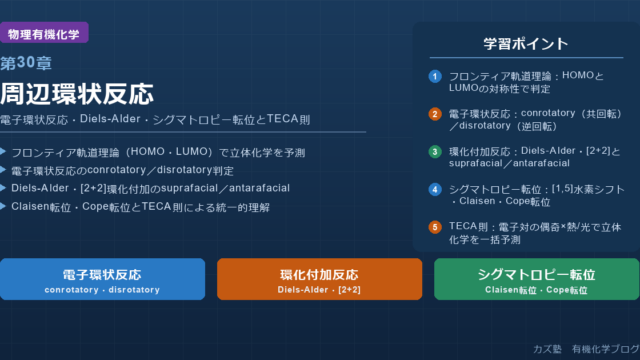Click numbered circle 4 for シグマトロピー転位 point
Screen dimensions: 640x360
pos(435,189)
